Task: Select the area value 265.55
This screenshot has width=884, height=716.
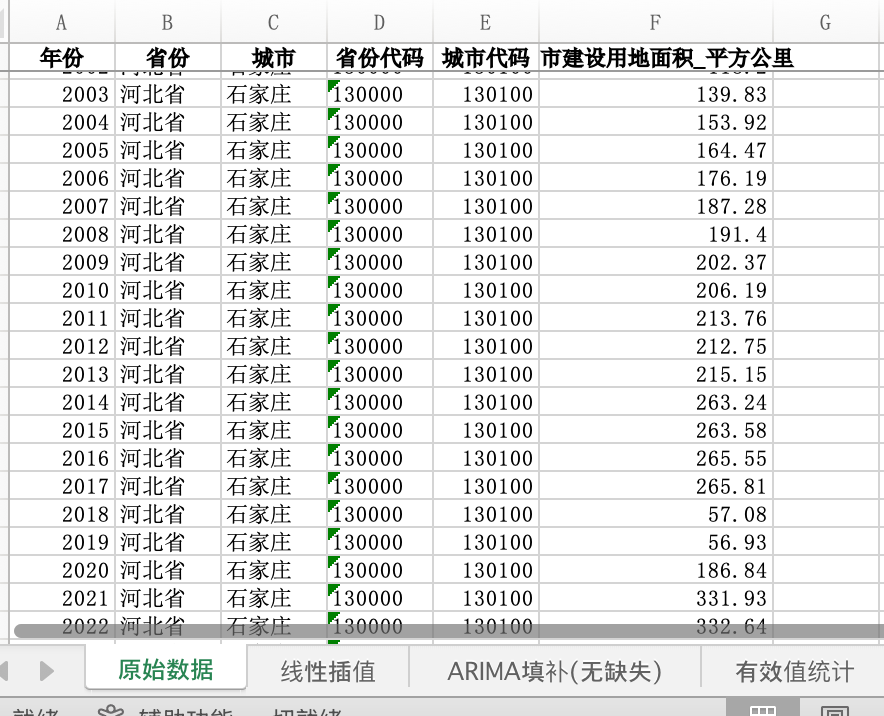Action: [x=656, y=458]
